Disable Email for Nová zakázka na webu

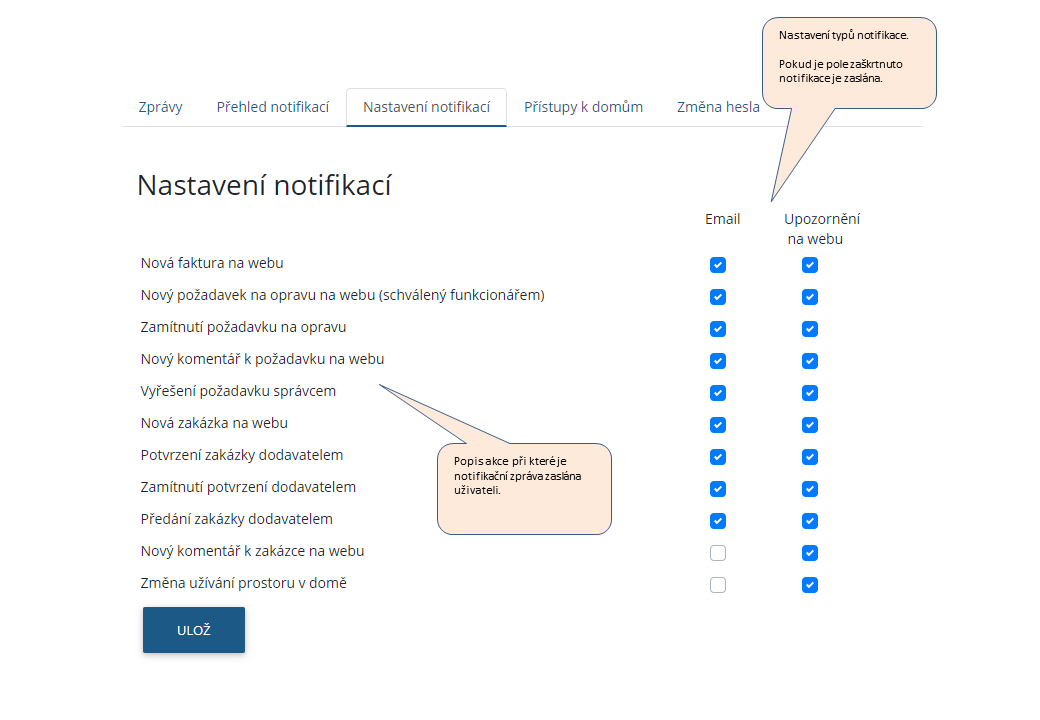click(718, 425)
